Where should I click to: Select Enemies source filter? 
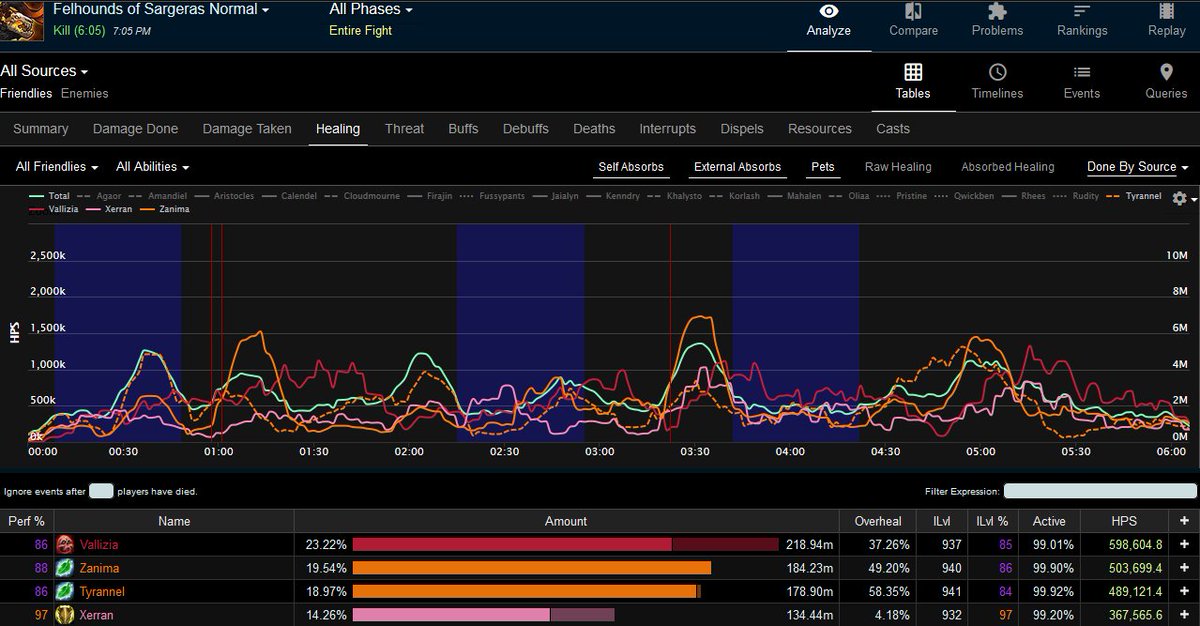coord(85,93)
